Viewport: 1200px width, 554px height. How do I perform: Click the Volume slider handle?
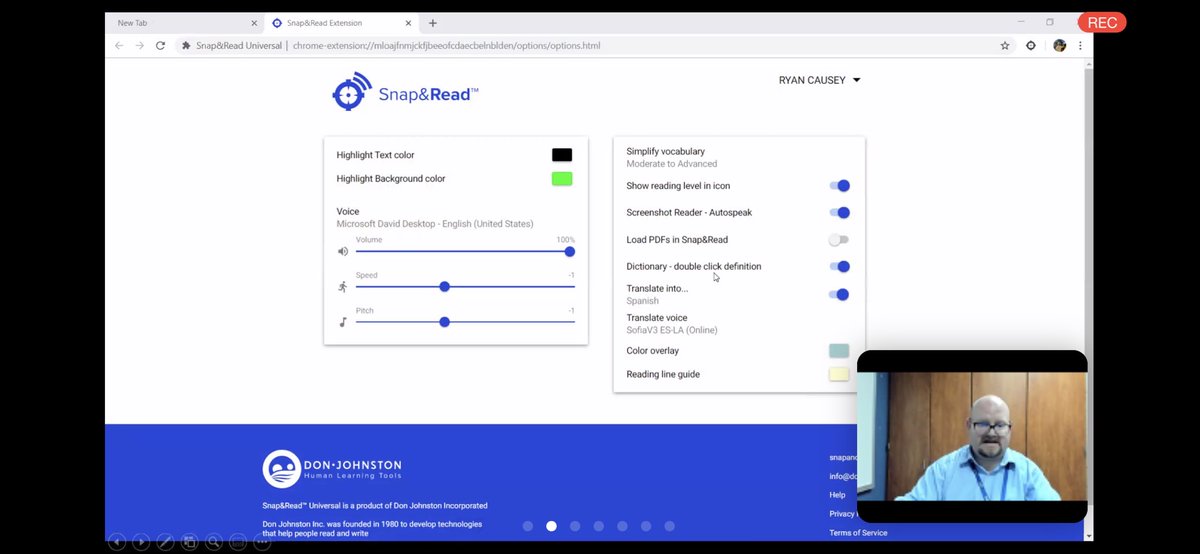pyautogui.click(x=570, y=252)
